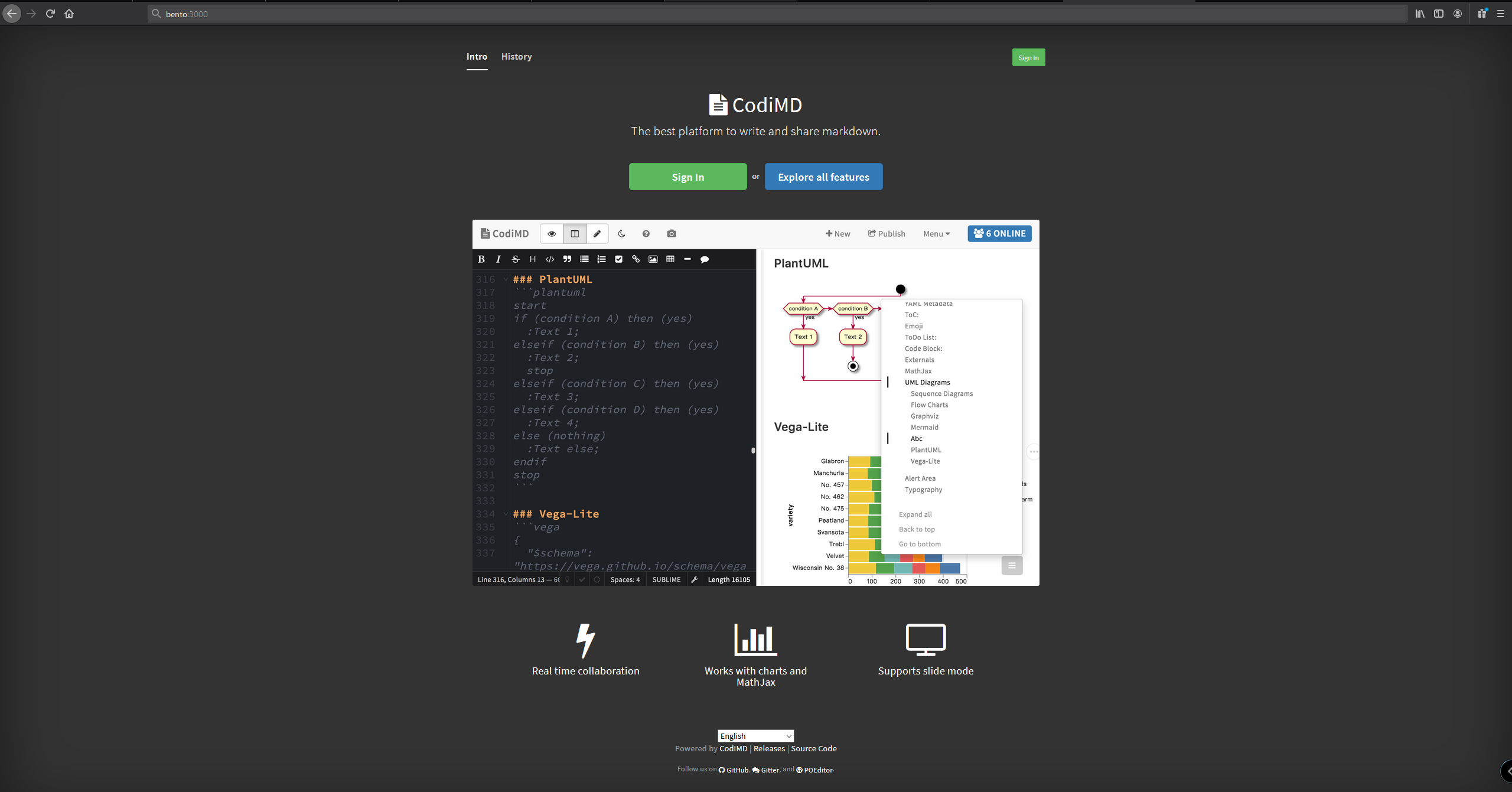Image resolution: width=1512 pixels, height=792 pixels.
Task: Open the Menu dropdown in editor
Action: pyautogui.click(x=937, y=234)
